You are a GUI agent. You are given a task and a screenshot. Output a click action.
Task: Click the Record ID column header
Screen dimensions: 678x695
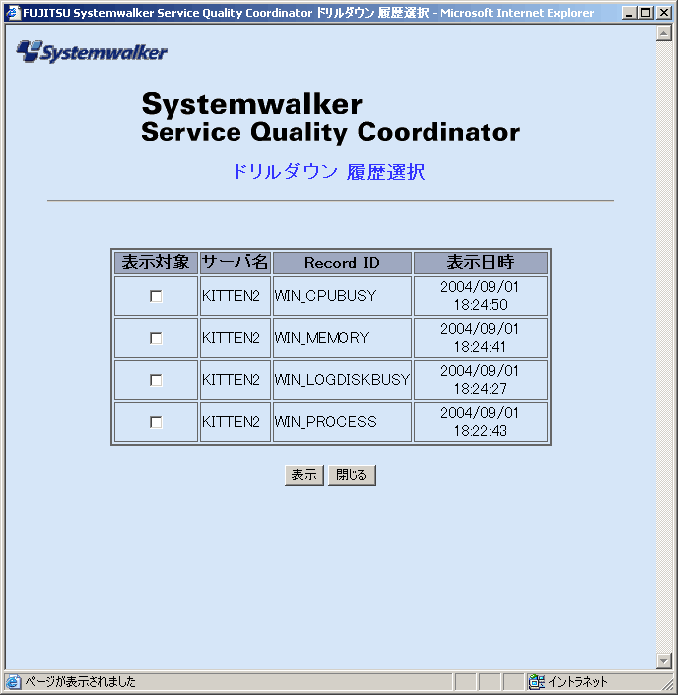(x=342, y=262)
